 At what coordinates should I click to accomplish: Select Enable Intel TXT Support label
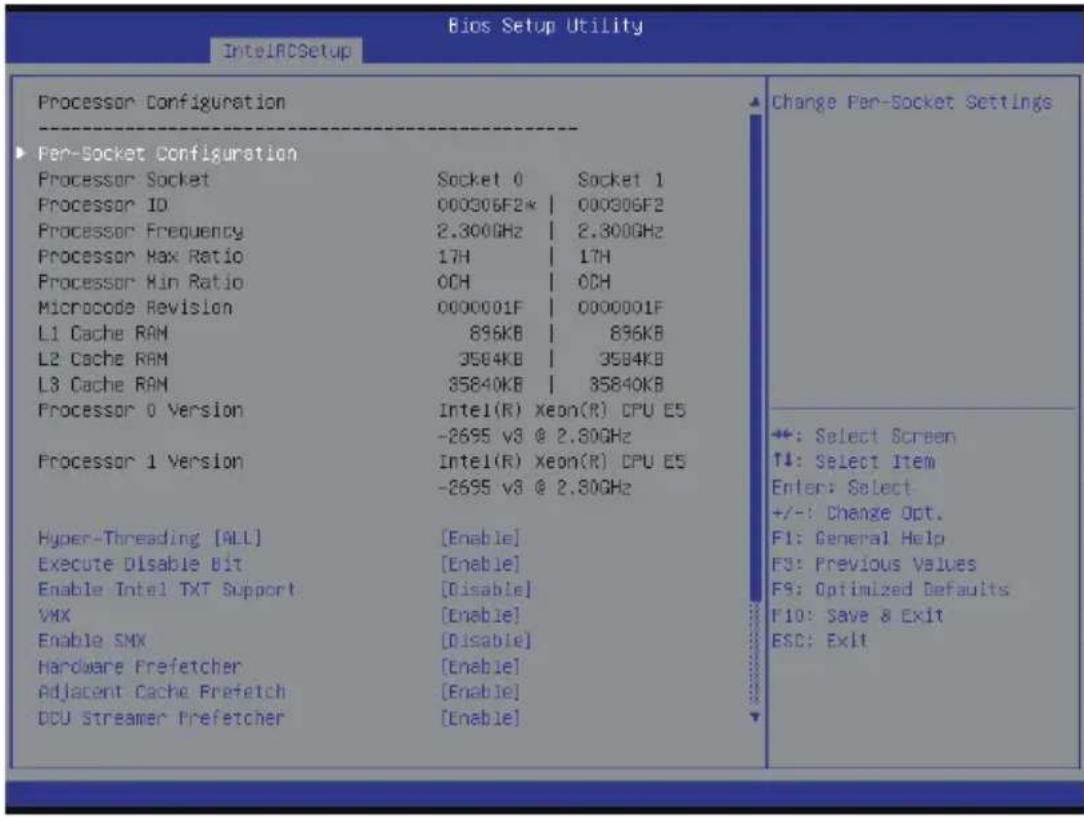(x=167, y=590)
